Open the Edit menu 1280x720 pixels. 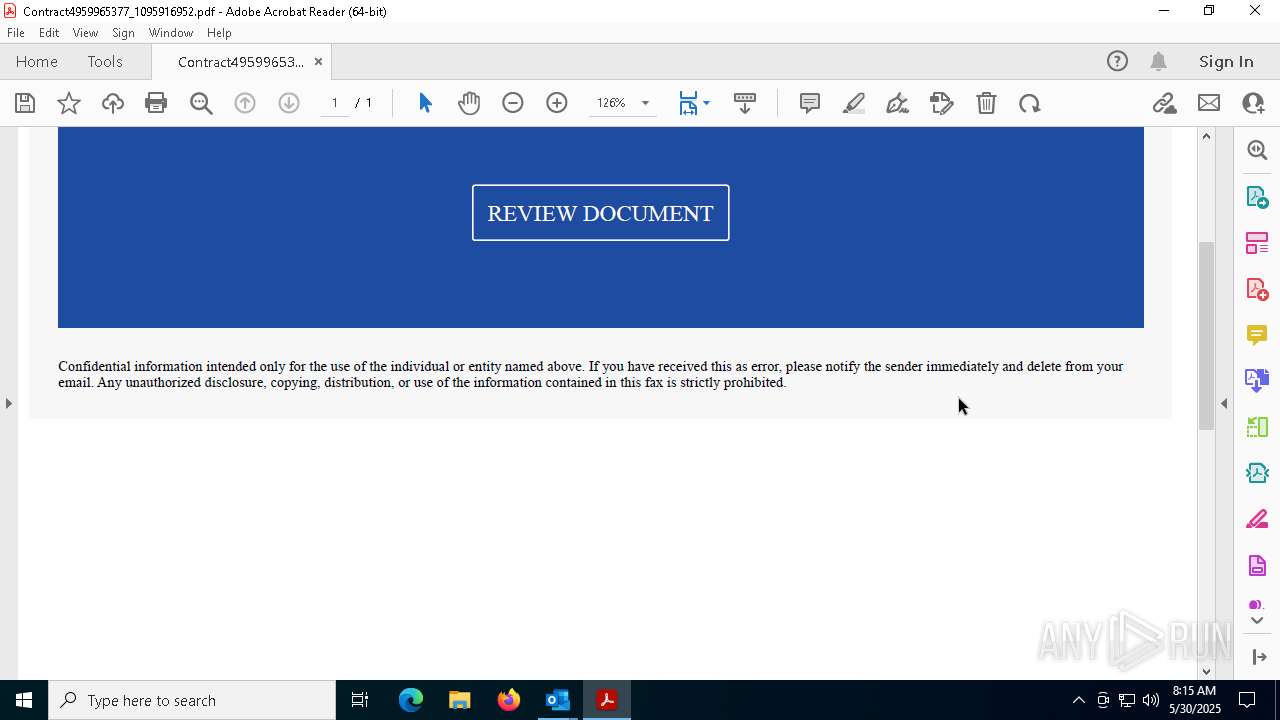pyautogui.click(x=49, y=32)
